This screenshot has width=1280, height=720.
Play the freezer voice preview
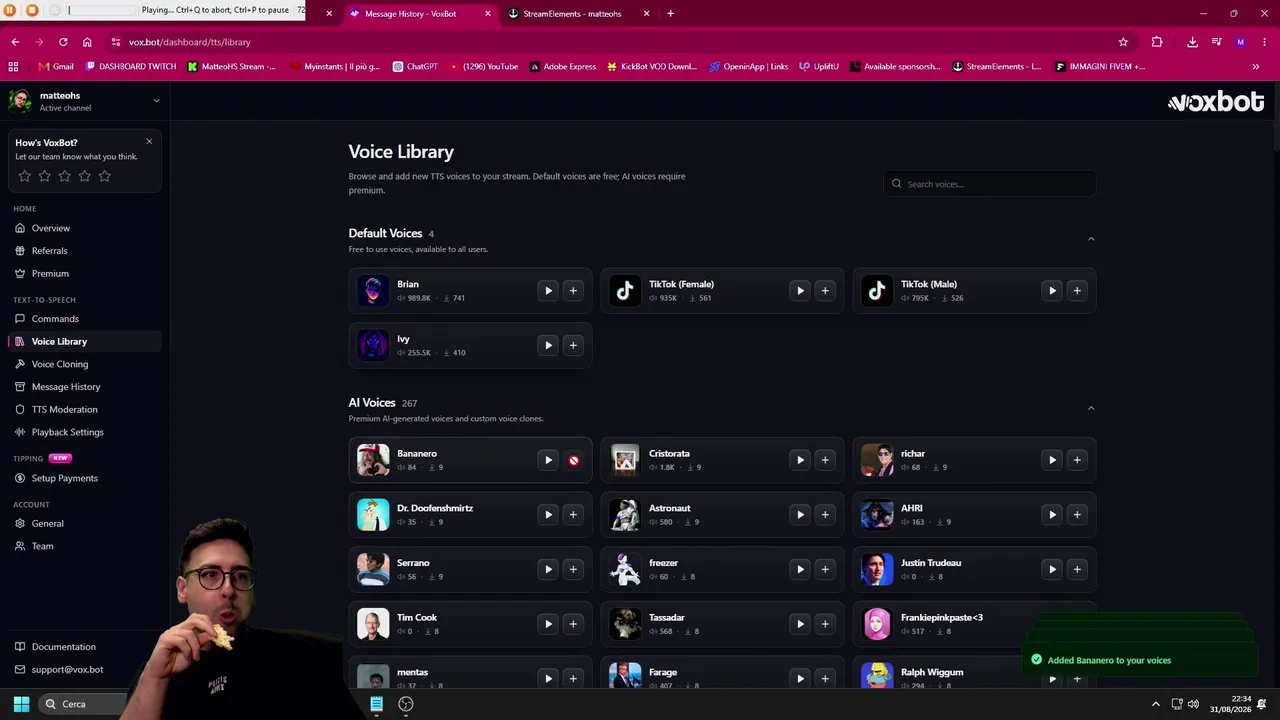[x=800, y=569]
